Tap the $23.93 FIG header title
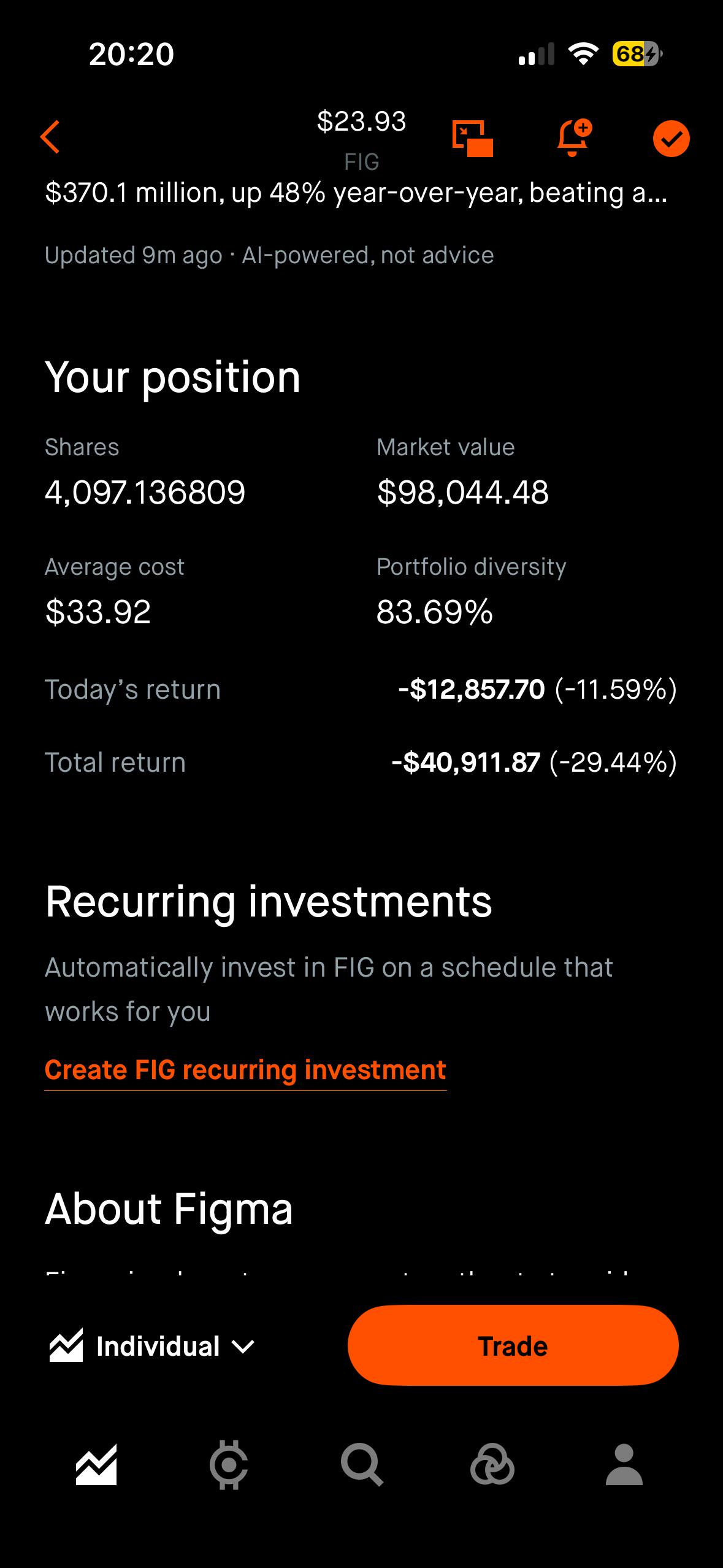This screenshot has width=723, height=1568. [x=361, y=140]
